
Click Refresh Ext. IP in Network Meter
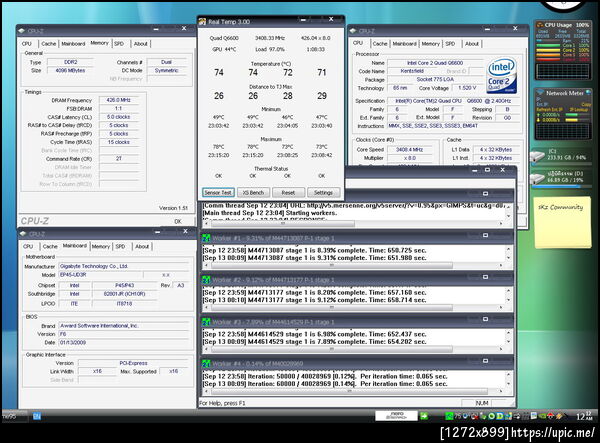(x=550, y=109)
